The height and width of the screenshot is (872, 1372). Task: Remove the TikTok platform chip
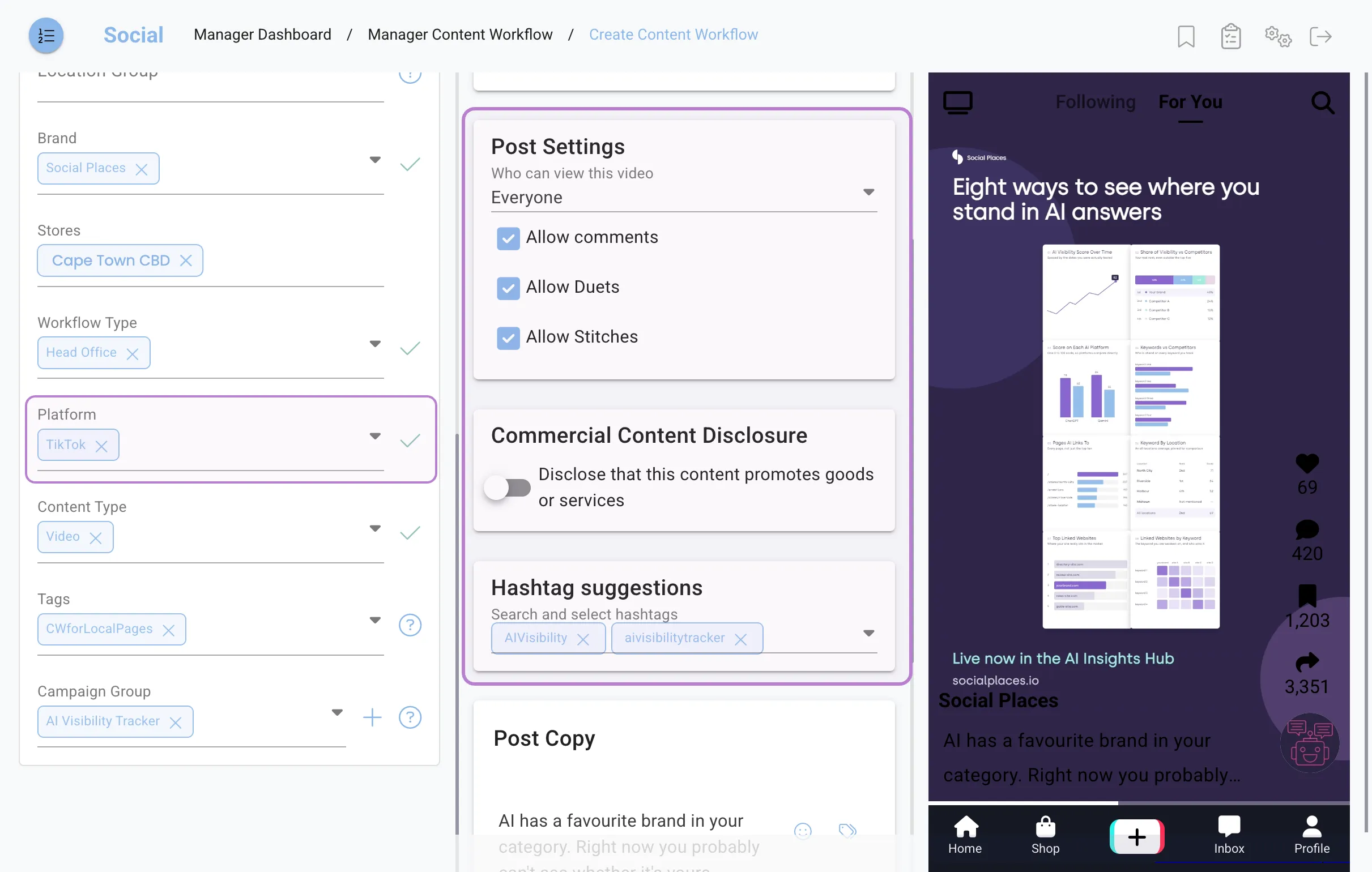101,446
